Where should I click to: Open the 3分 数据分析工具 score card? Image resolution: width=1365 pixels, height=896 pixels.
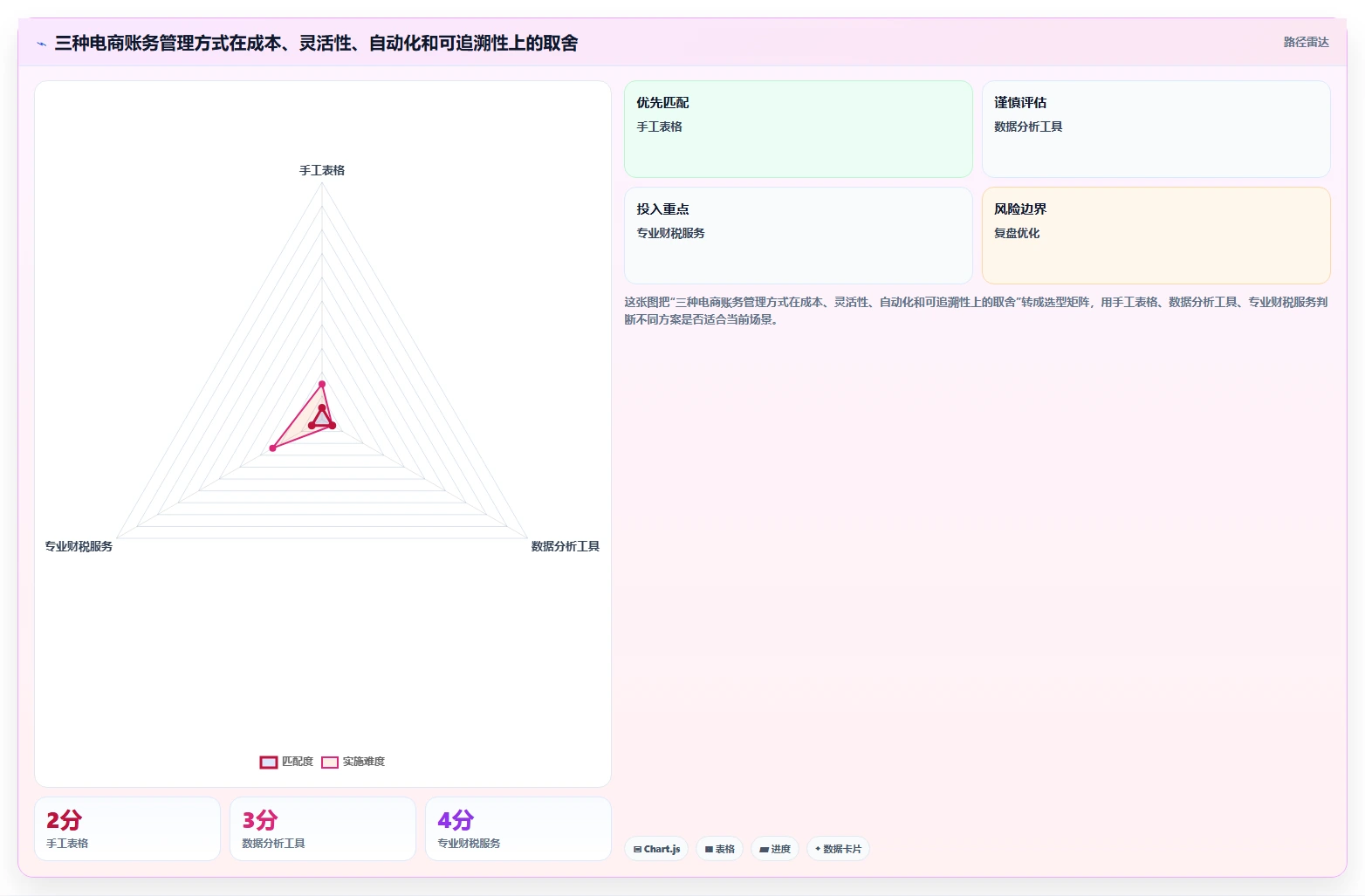pyautogui.click(x=323, y=829)
